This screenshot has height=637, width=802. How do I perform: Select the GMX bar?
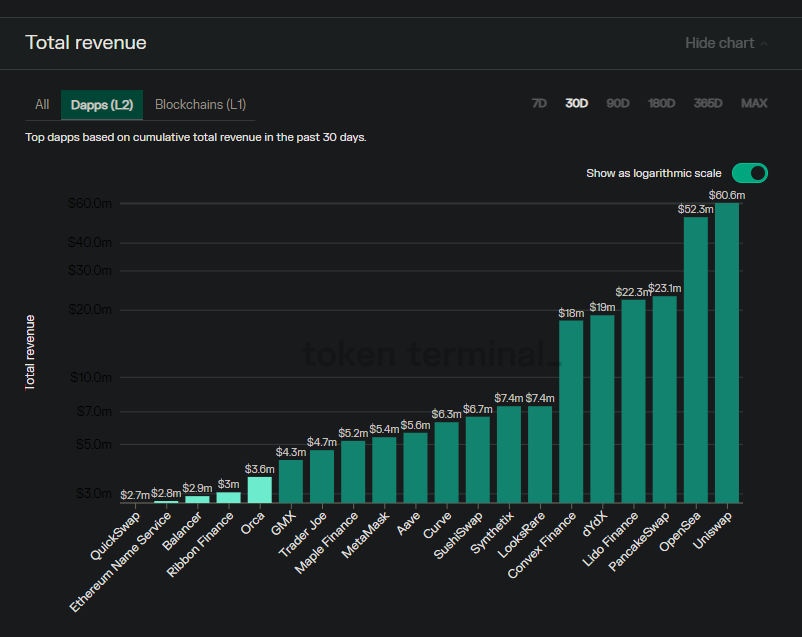click(x=291, y=481)
